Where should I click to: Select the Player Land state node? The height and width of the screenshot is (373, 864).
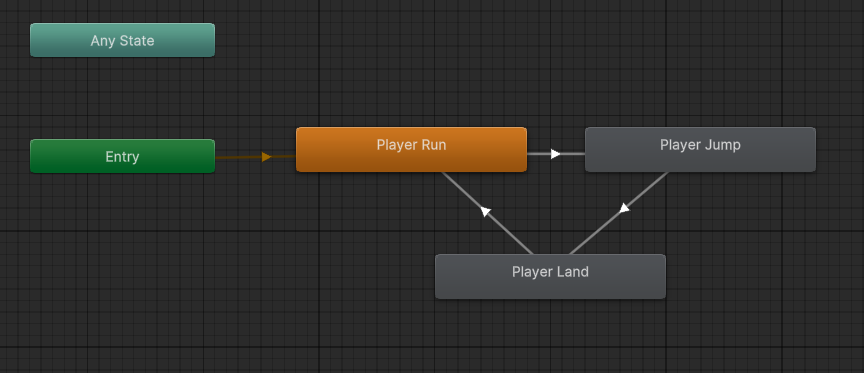(x=550, y=277)
